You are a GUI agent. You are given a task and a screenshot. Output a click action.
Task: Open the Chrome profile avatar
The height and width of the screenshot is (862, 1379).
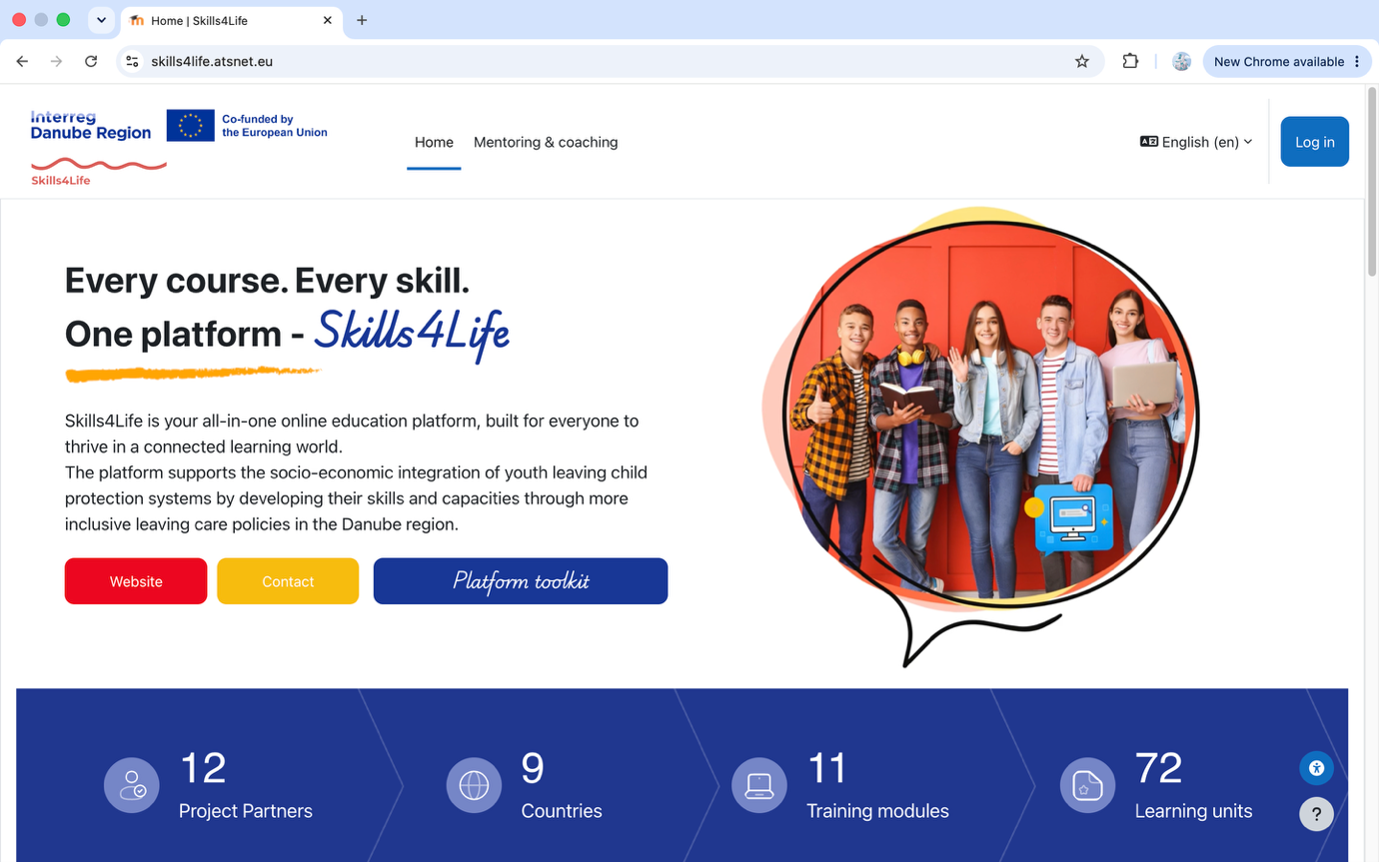[x=1181, y=61]
